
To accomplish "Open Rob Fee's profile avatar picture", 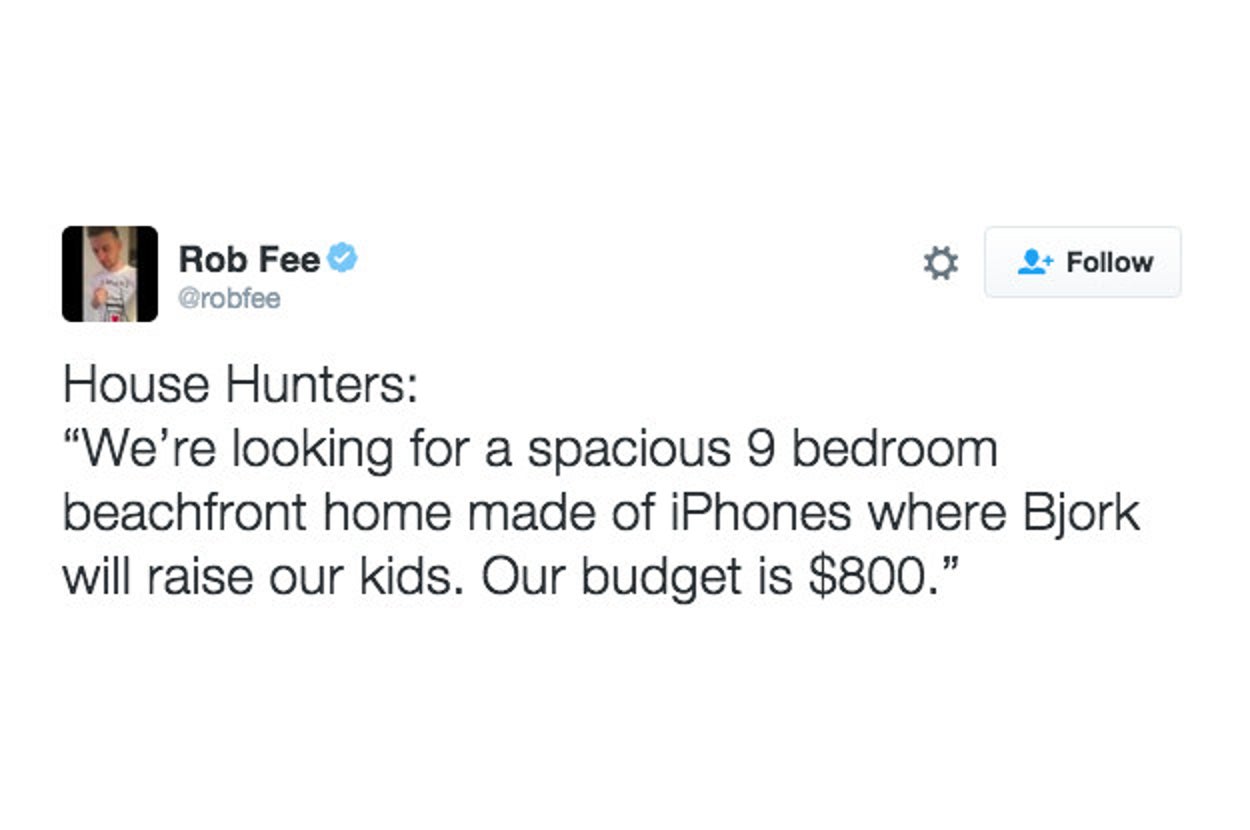I will click(x=110, y=274).
